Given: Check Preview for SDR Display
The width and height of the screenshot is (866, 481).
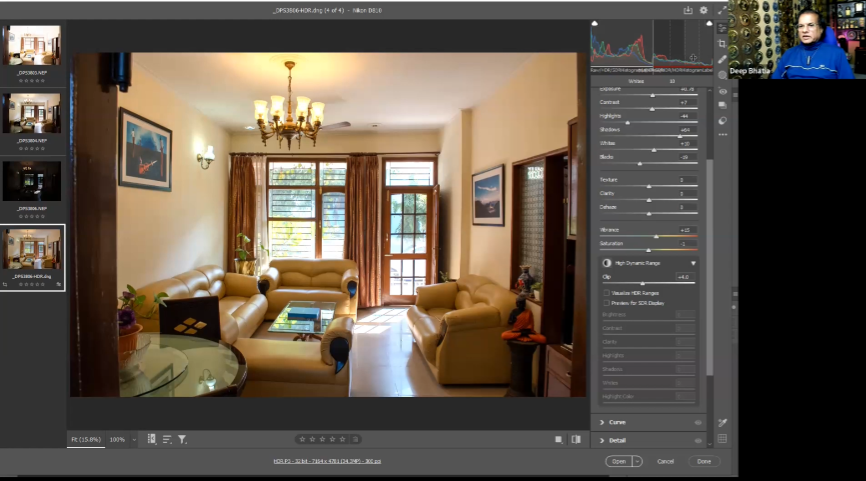Looking at the screenshot, I should click(606, 302).
